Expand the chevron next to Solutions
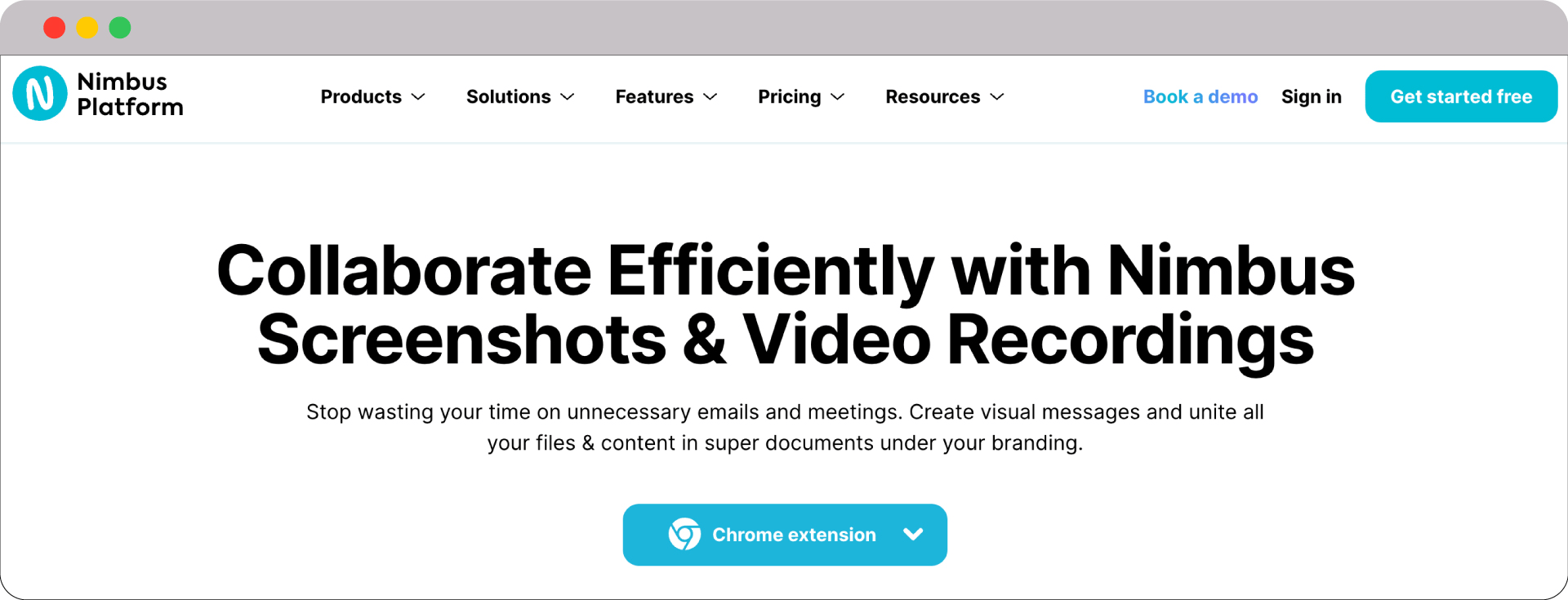The height and width of the screenshot is (600, 1568). tap(568, 97)
